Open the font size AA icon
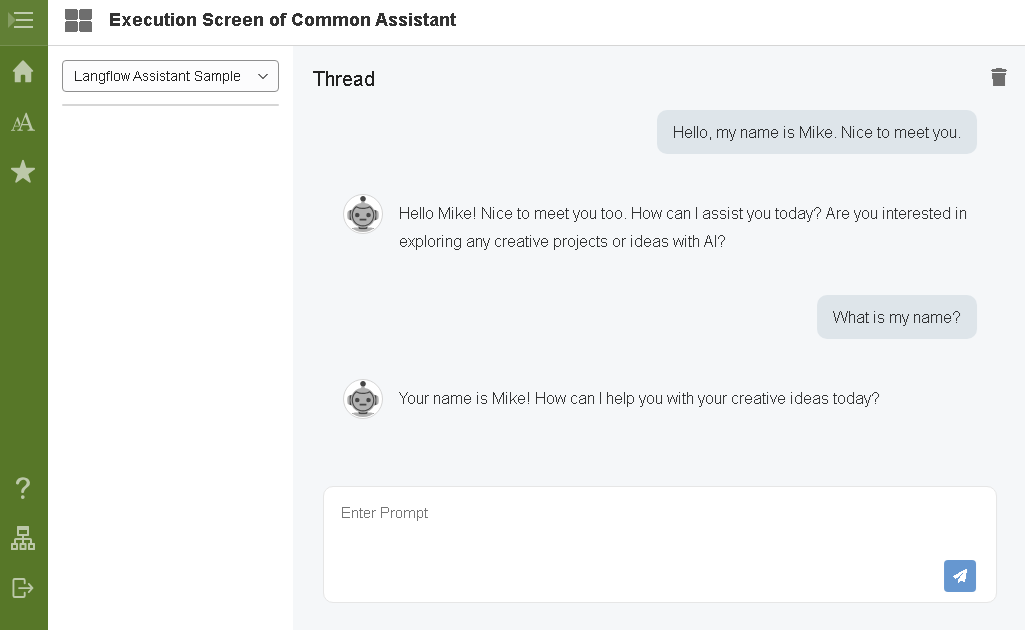 pyautogui.click(x=22, y=122)
